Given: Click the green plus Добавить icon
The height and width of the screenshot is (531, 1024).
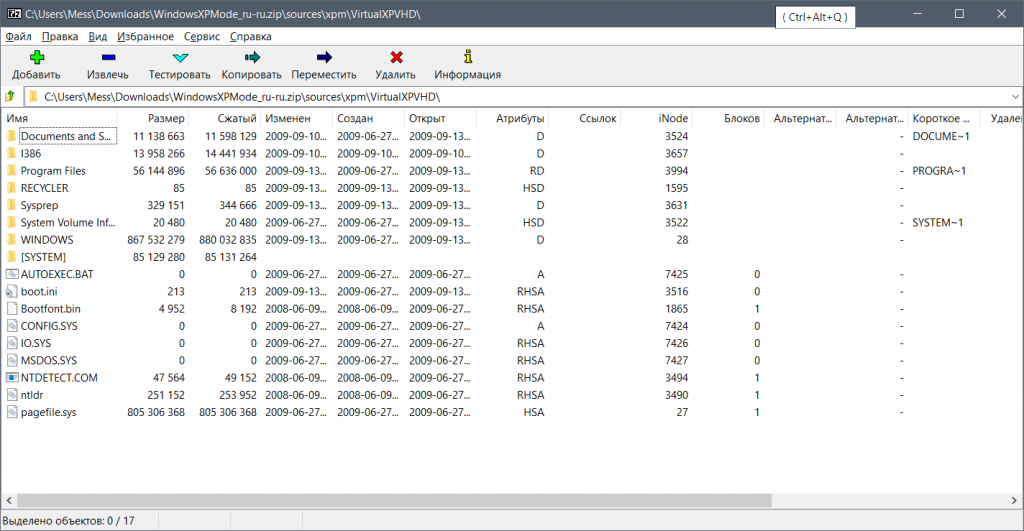Looking at the screenshot, I should click(x=37, y=58).
